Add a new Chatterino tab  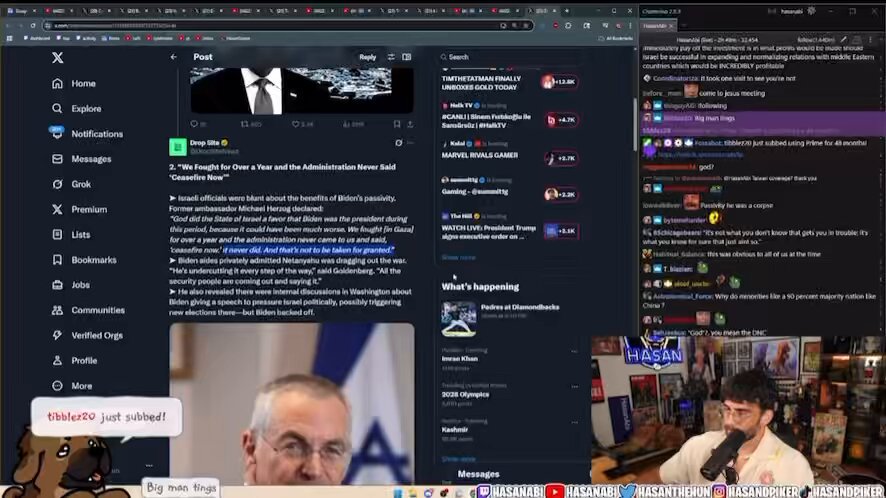pos(683,25)
